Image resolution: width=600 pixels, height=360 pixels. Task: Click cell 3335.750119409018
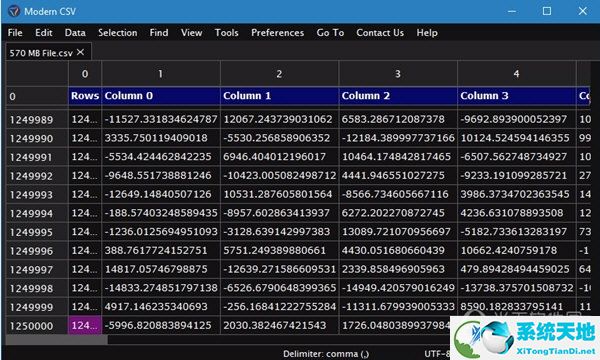[161, 138]
